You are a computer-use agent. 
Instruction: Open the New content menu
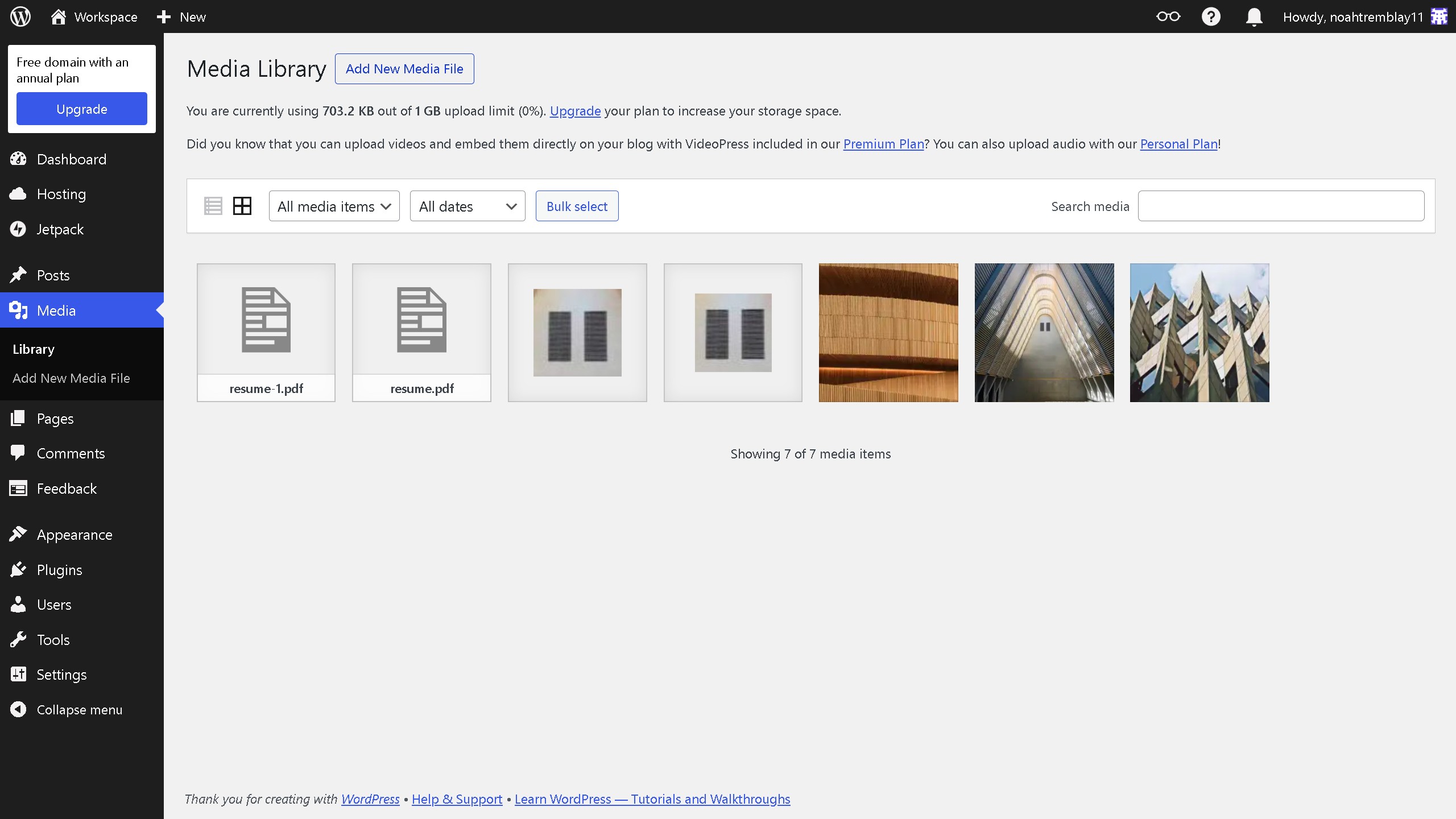click(181, 16)
